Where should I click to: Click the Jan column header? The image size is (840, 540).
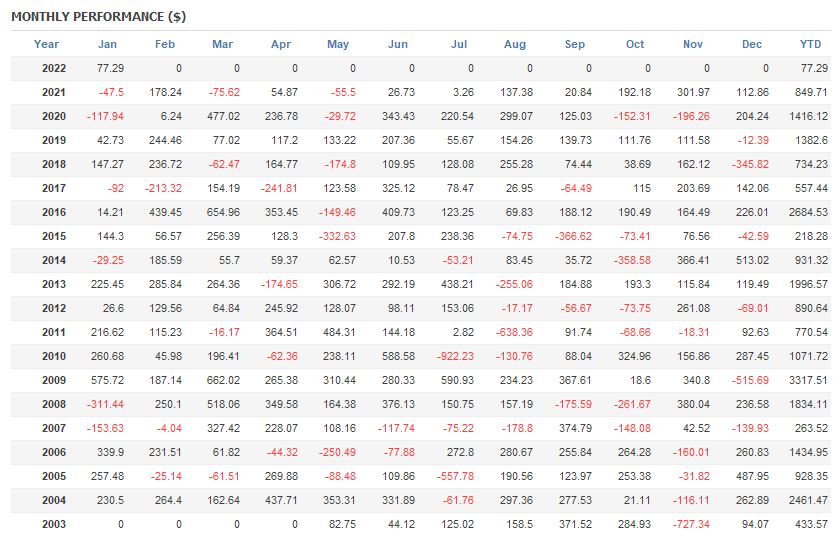coord(107,44)
